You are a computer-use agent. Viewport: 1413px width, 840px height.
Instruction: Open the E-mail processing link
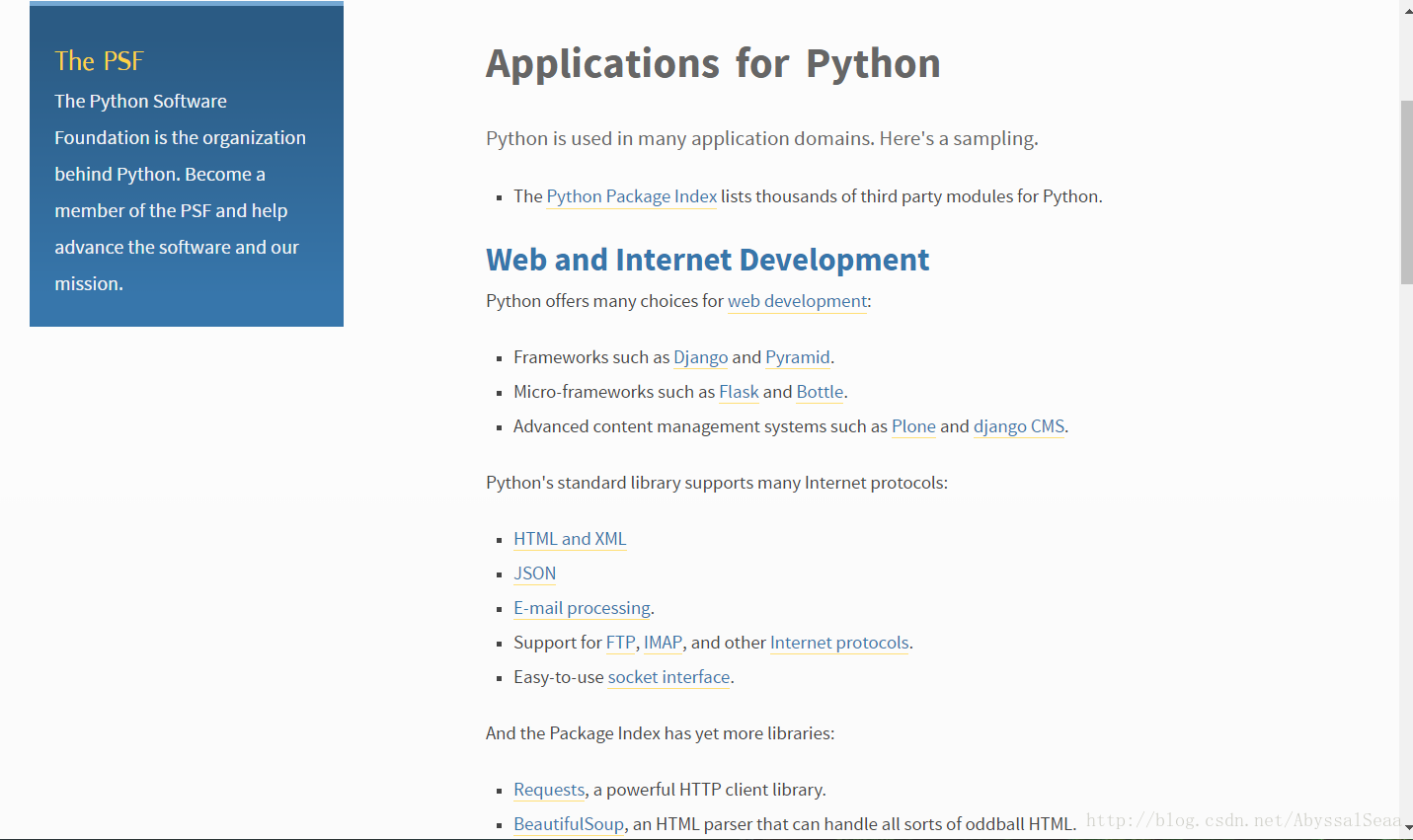582,608
